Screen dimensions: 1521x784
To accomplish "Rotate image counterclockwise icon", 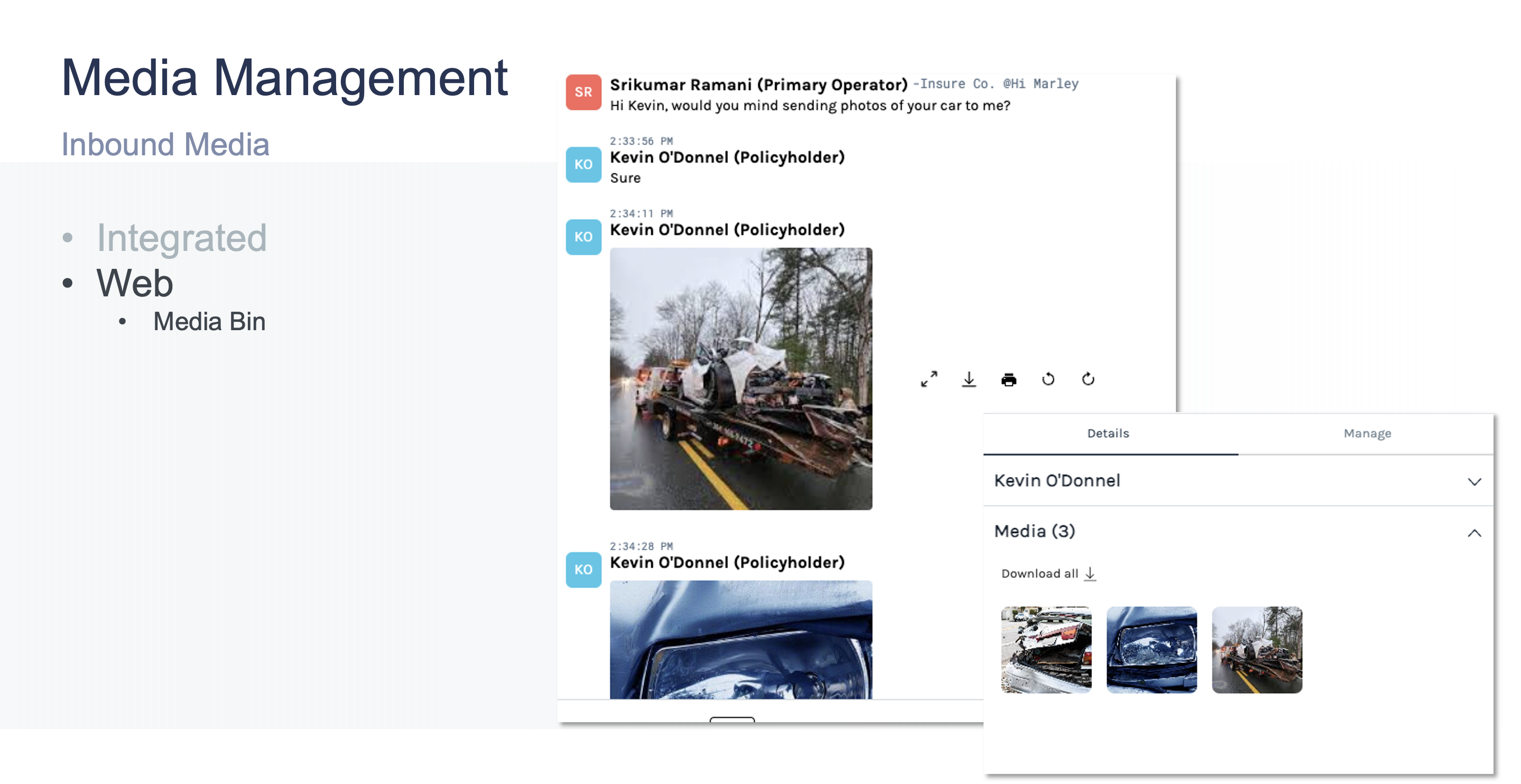I will point(1048,379).
